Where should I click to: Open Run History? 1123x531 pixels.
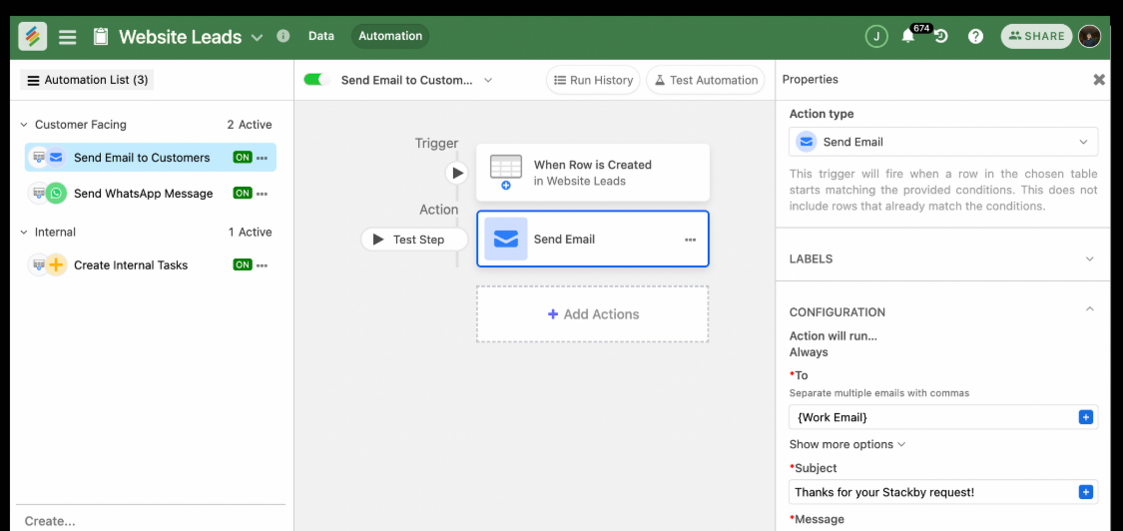594,80
